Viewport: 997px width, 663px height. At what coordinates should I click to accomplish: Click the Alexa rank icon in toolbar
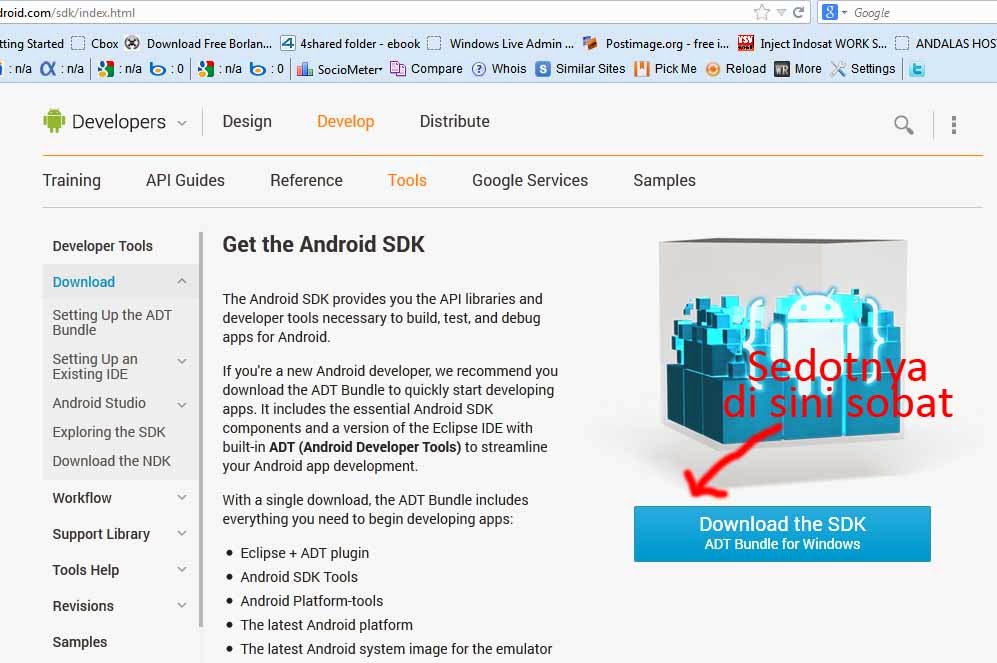coord(48,69)
